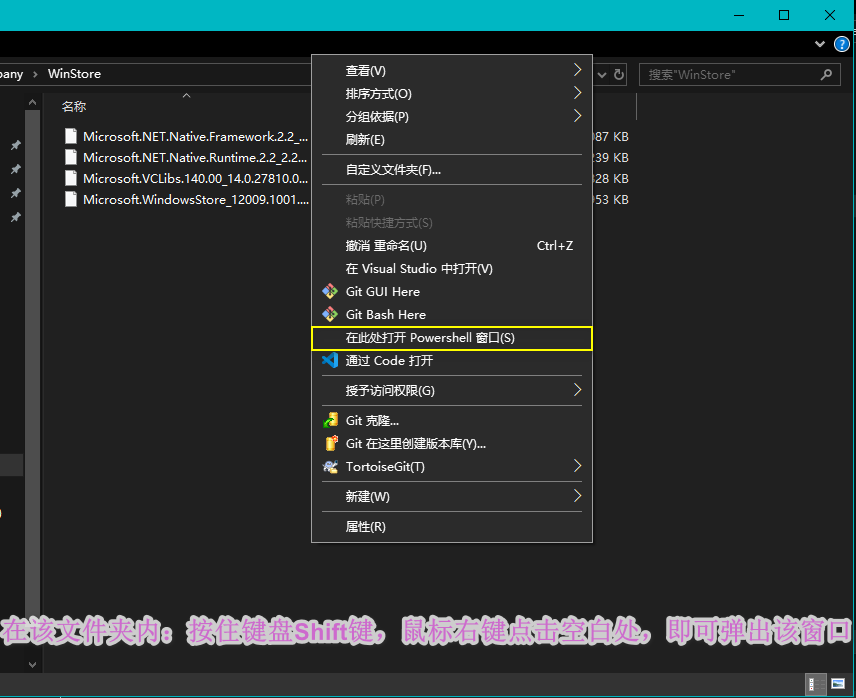Select 在 Visual Studio 中打开(V)
856x698 pixels.
tap(452, 269)
